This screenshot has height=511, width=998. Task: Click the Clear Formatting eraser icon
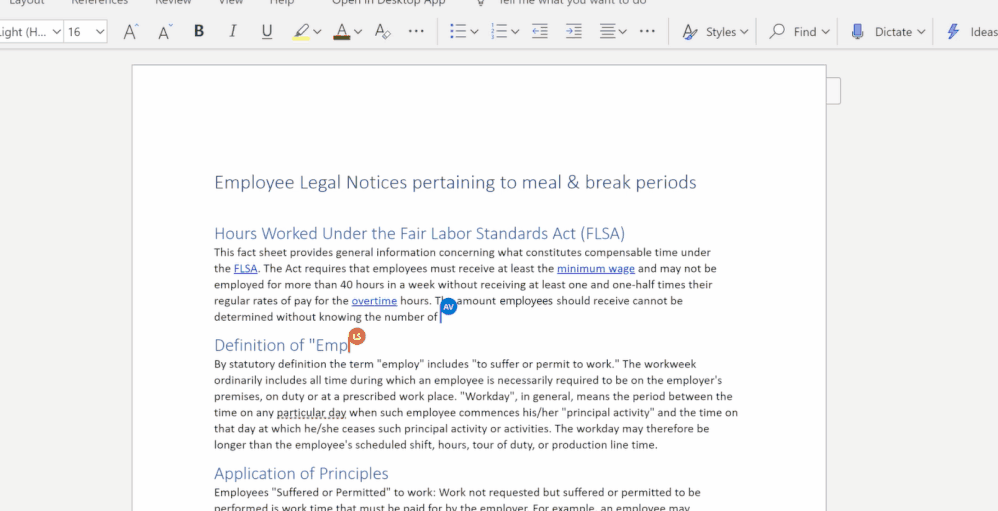pos(383,32)
